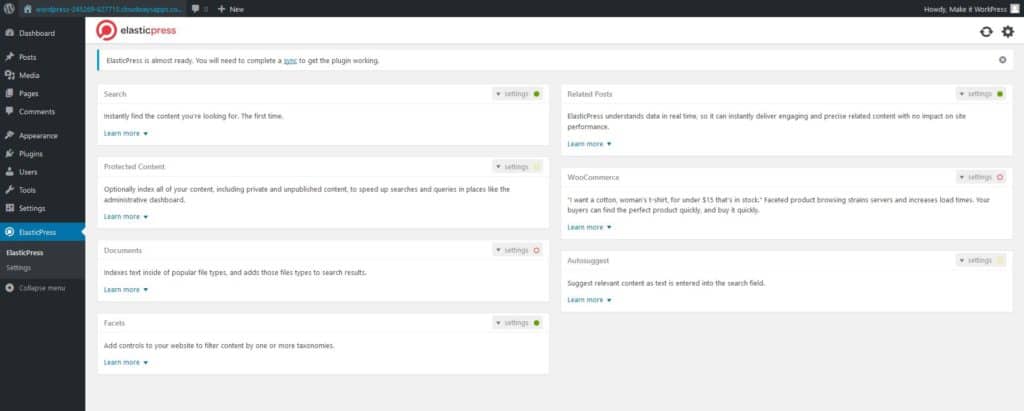This screenshot has height=411, width=1024.
Task: Click the user avatar in the admin bar
Action: [1014, 9]
